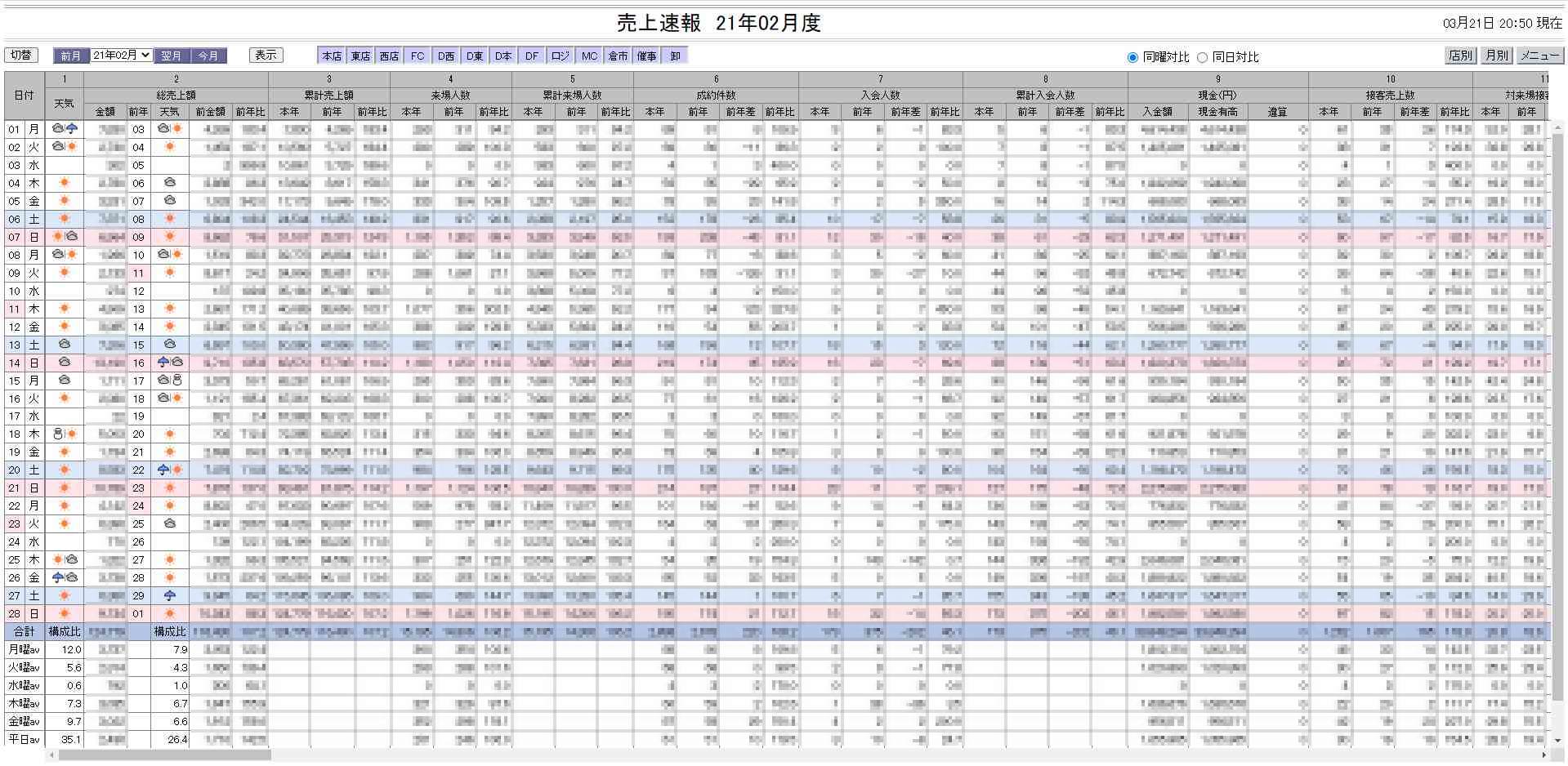Click the sun-and-cloud icon in row 07 日
1568x766 pixels.
tap(65, 237)
